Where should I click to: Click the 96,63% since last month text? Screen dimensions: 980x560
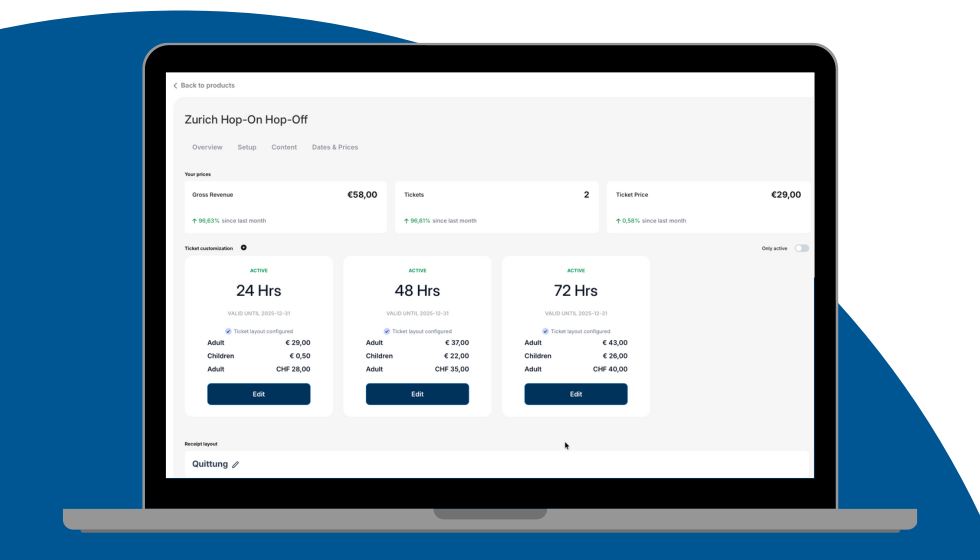(232, 221)
